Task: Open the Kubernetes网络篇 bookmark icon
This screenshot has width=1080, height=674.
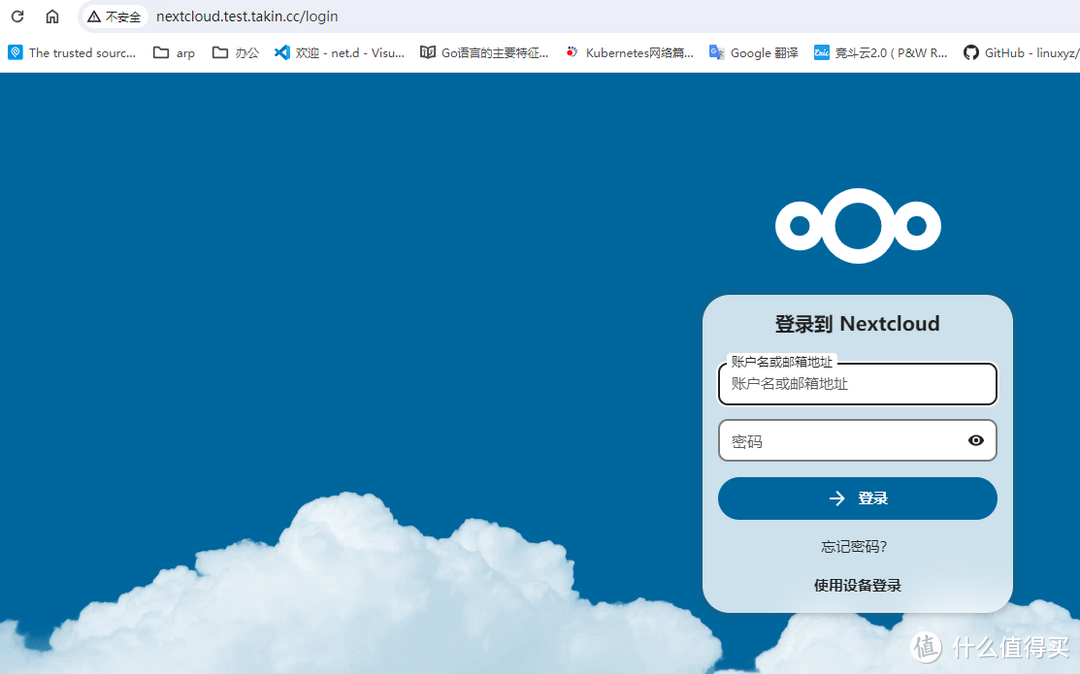Action: click(x=571, y=52)
